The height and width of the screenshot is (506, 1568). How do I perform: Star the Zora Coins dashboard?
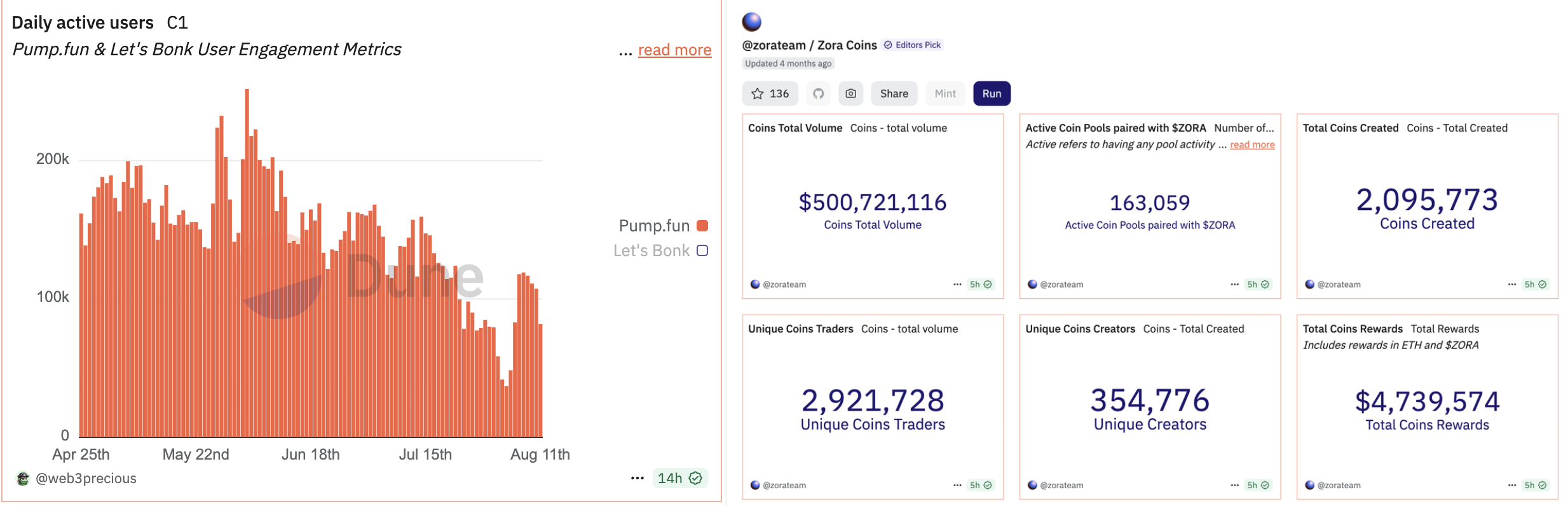pyautogui.click(x=770, y=93)
